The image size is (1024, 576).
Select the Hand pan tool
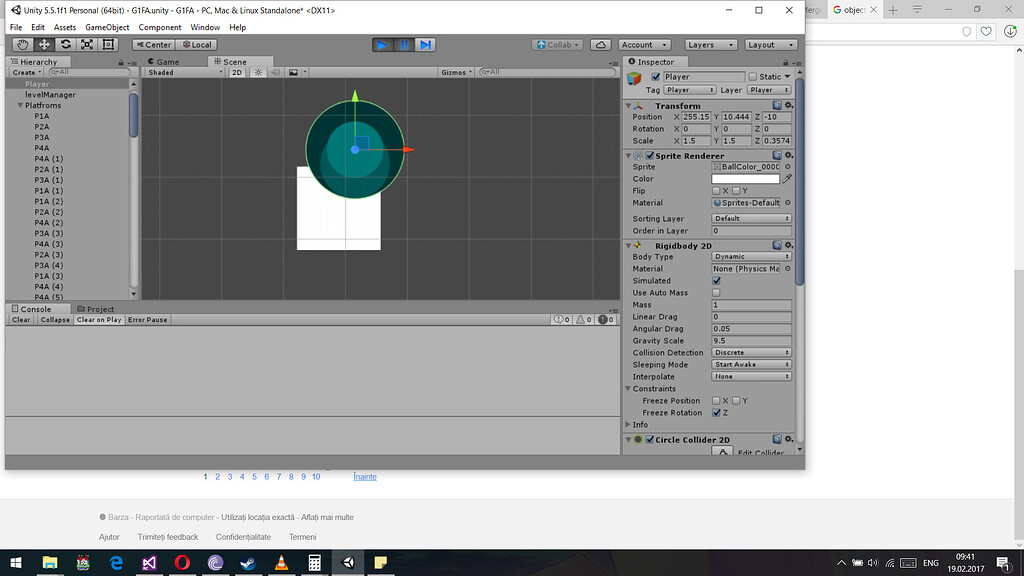(22, 44)
